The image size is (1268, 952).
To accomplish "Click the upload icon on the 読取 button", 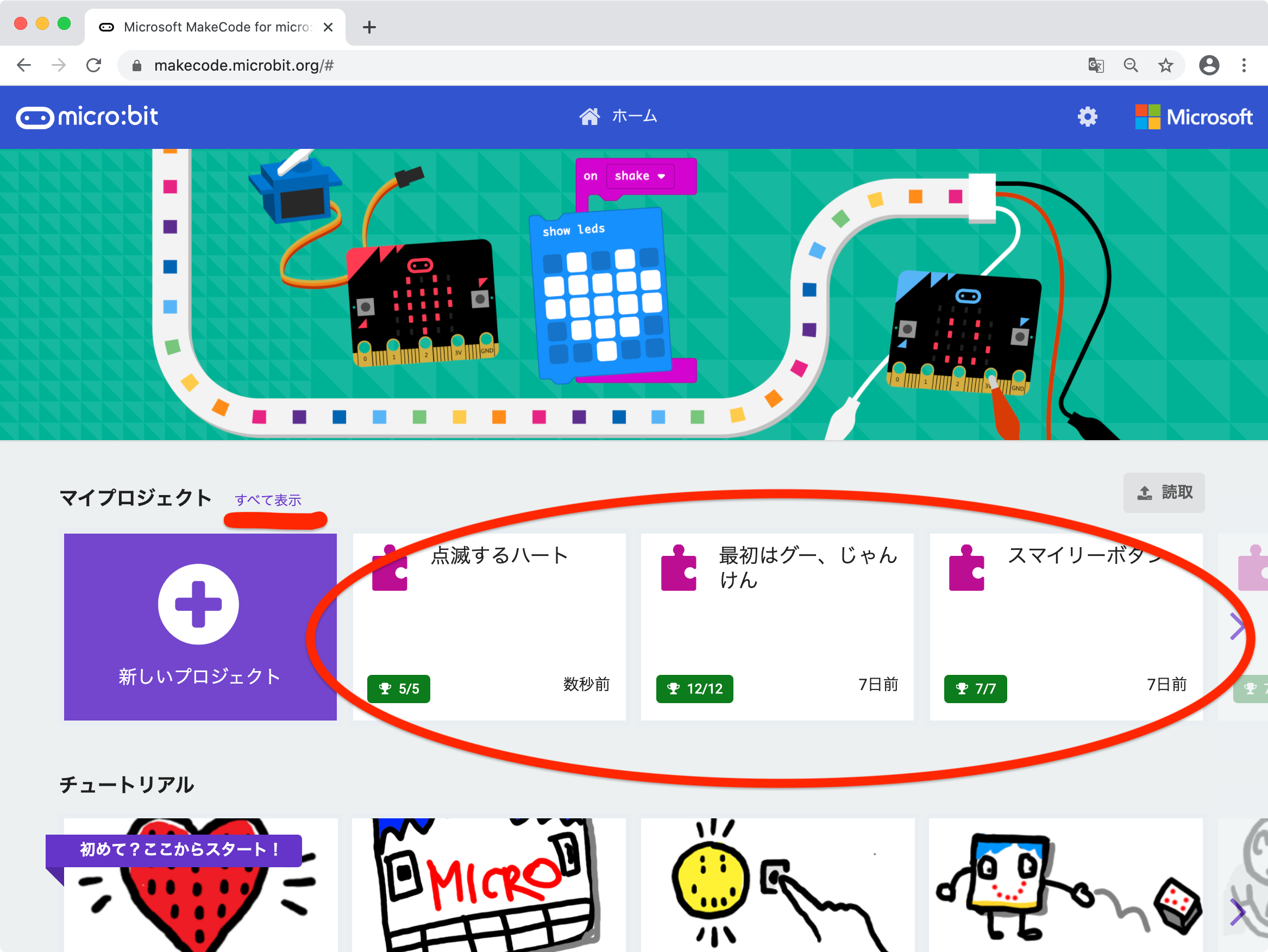I will pyautogui.click(x=1144, y=492).
